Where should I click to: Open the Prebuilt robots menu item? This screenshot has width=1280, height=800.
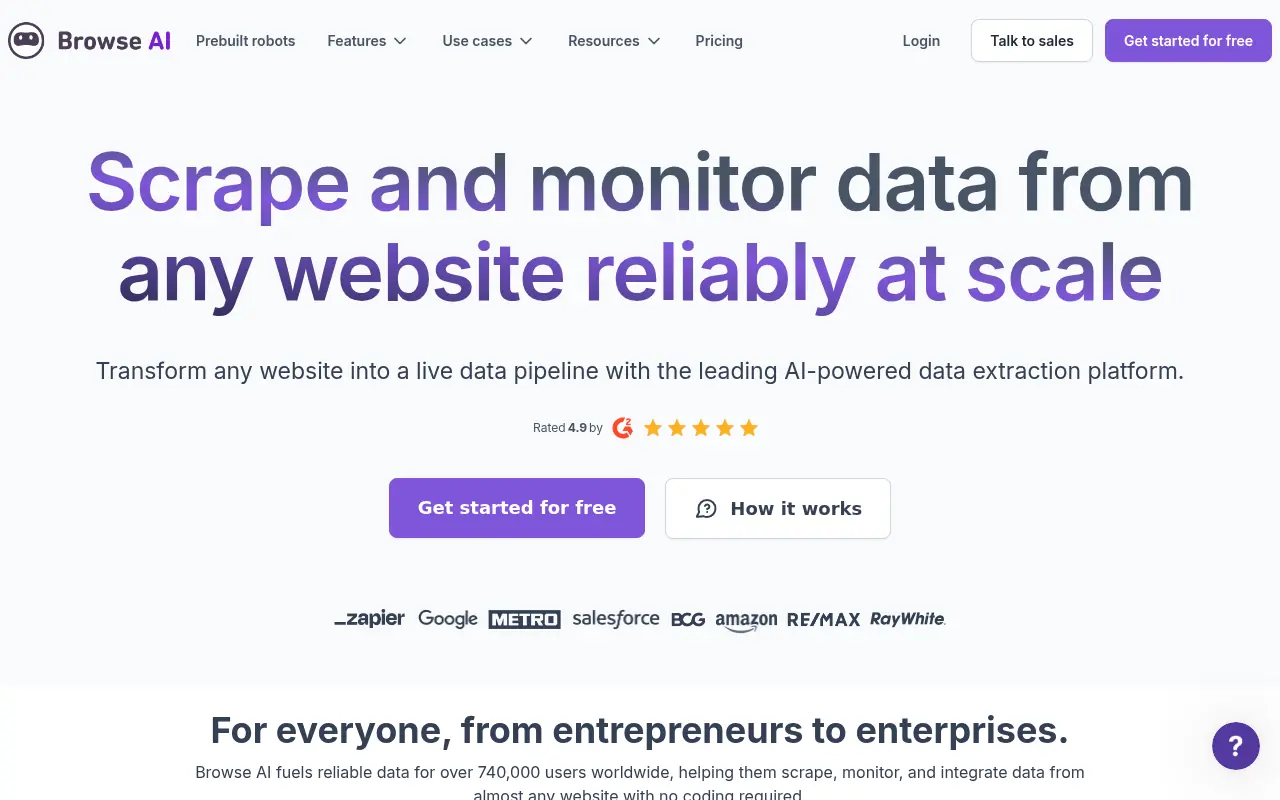tap(245, 41)
